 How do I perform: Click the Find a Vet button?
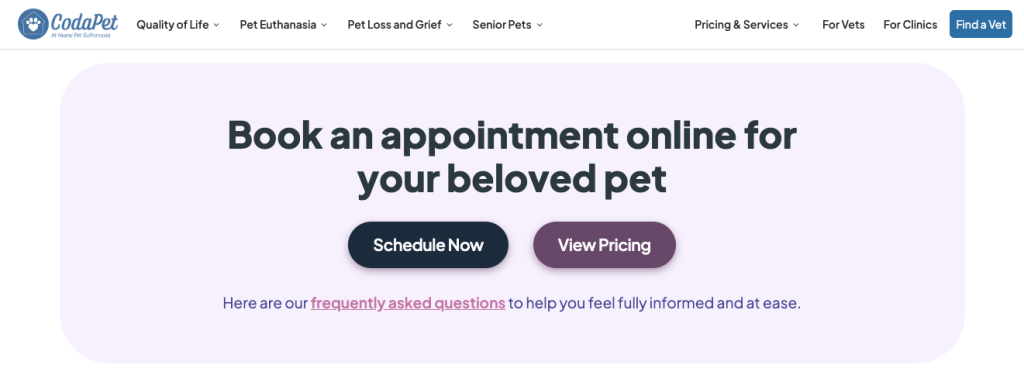(x=981, y=24)
